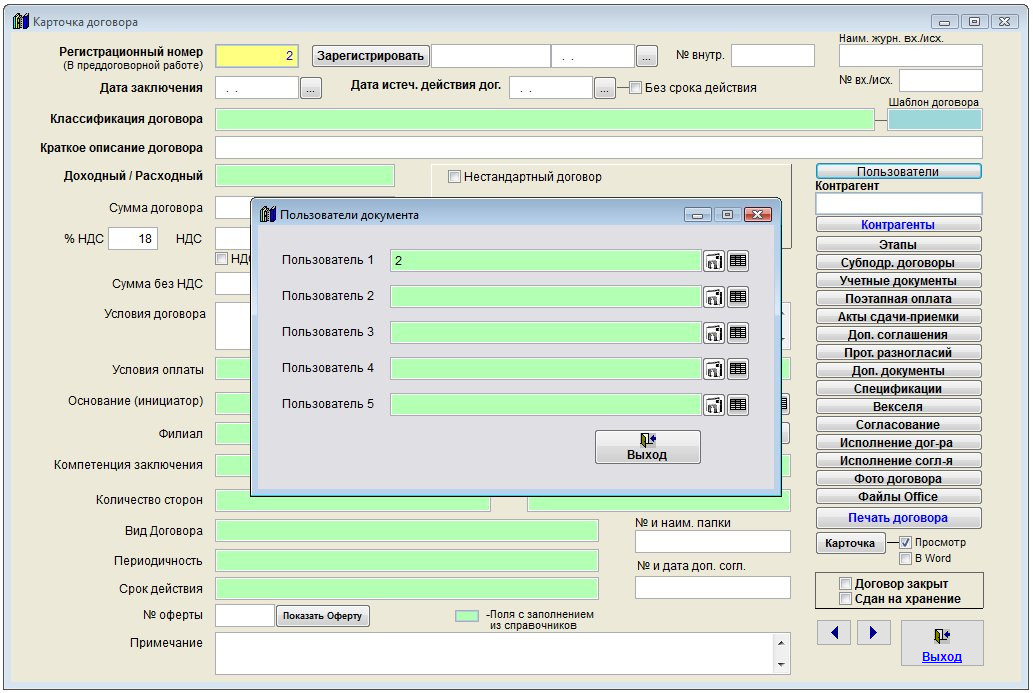Click the binoculars icon next to Пользователь 3
The width and height of the screenshot is (1033, 693).
[x=714, y=333]
